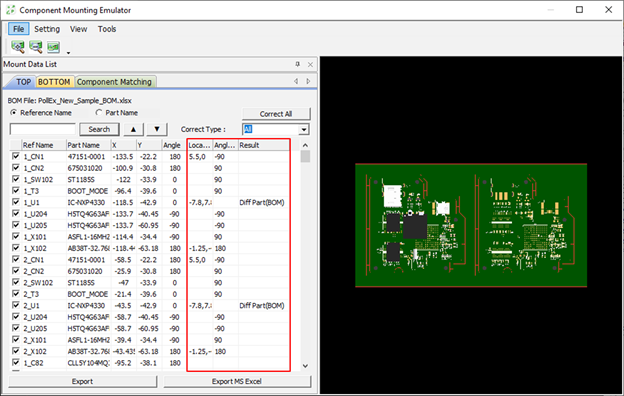Move to previous result with up arrow
This screenshot has width=624, height=396.
click(x=133, y=129)
